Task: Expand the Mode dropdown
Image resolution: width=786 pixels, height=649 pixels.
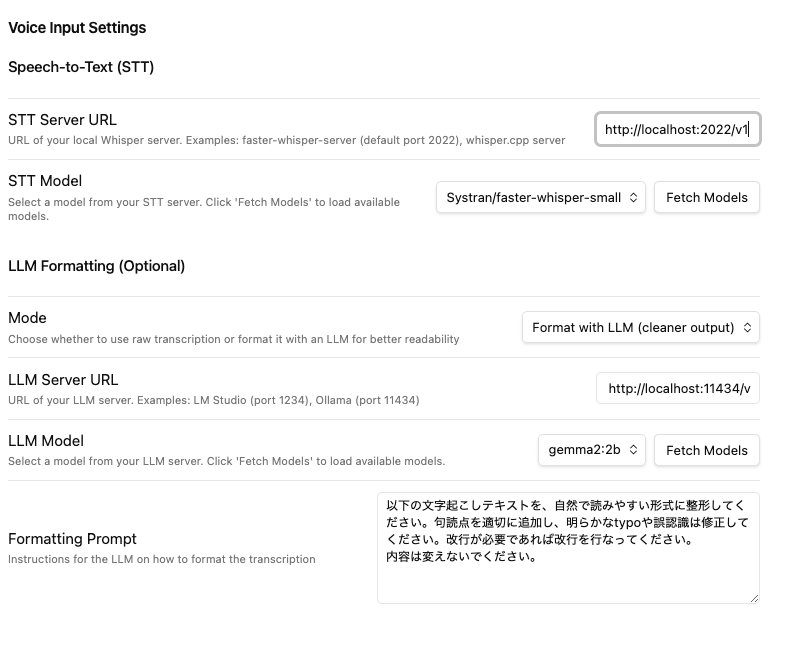Action: (640, 327)
